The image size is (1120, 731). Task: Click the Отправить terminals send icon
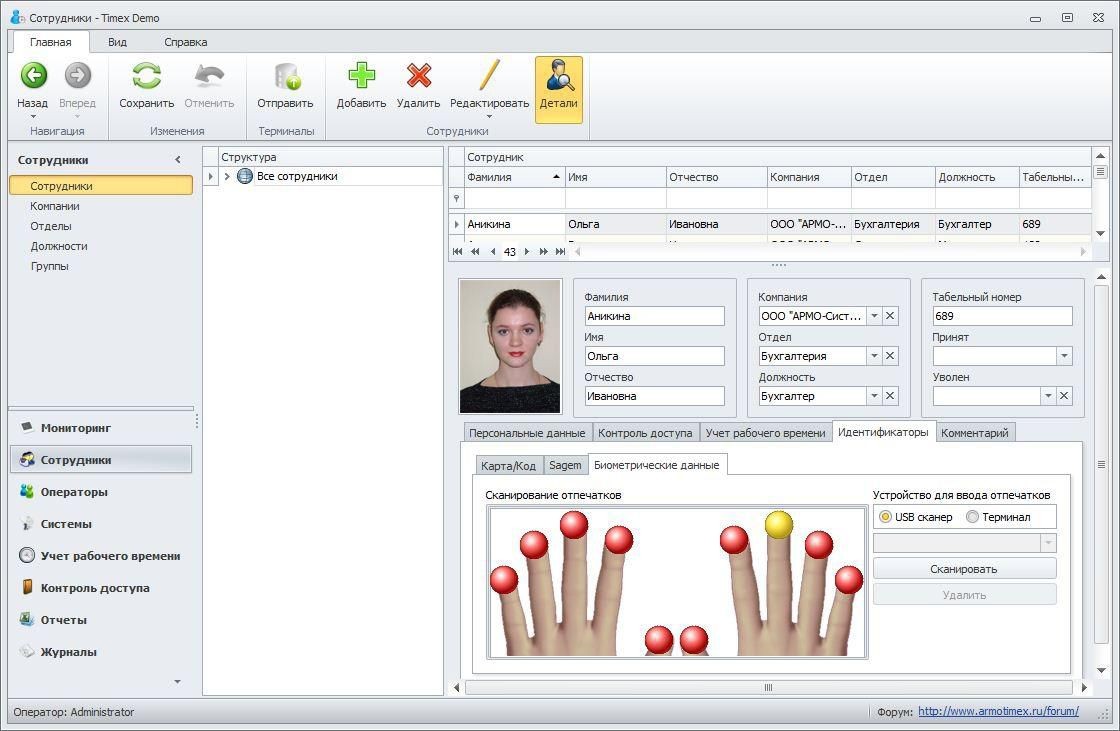click(x=286, y=76)
